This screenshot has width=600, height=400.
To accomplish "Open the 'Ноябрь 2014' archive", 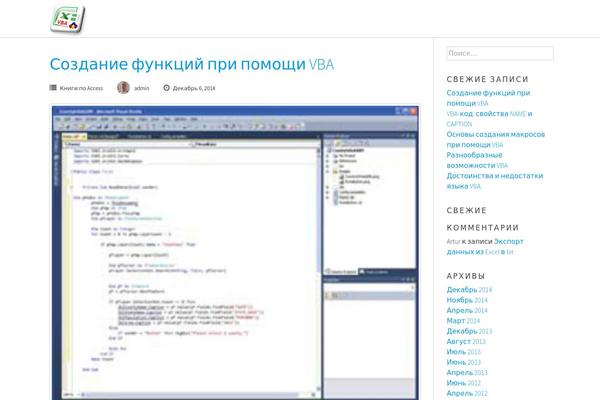I will tap(467, 300).
